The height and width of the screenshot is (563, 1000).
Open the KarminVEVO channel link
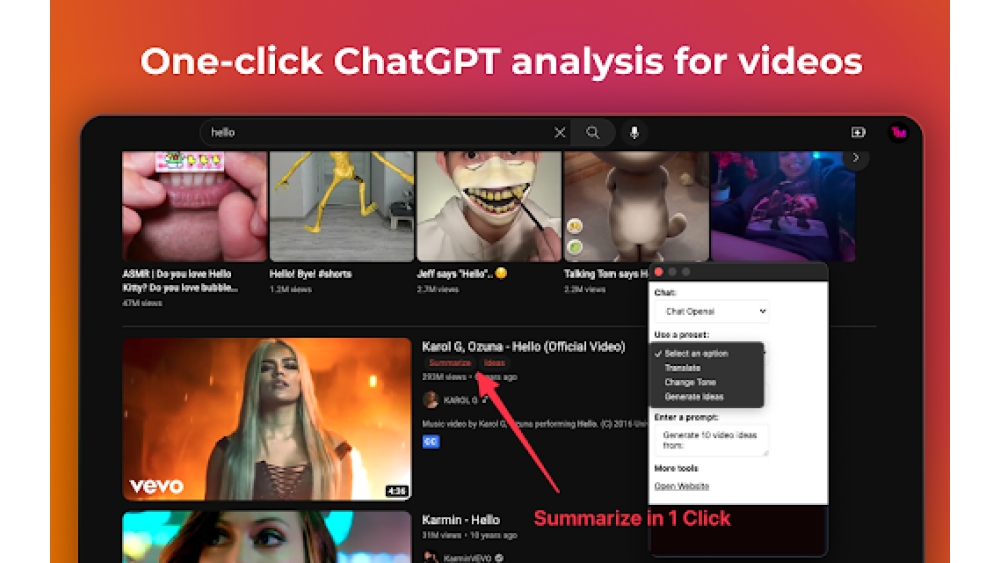point(467,558)
